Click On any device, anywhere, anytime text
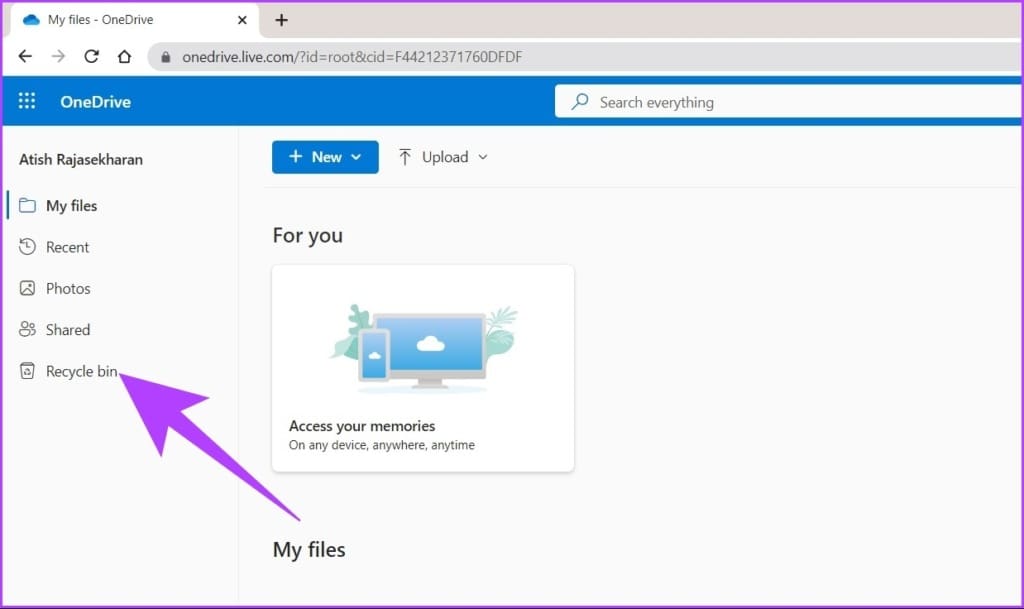This screenshot has width=1024, height=609. pyautogui.click(x=382, y=445)
